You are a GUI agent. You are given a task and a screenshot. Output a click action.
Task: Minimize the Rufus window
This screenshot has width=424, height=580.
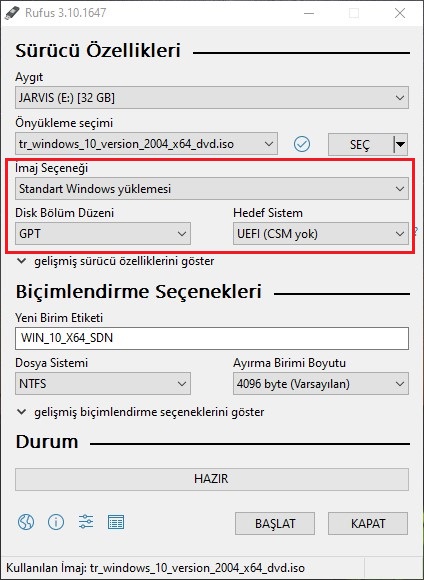[308, 13]
